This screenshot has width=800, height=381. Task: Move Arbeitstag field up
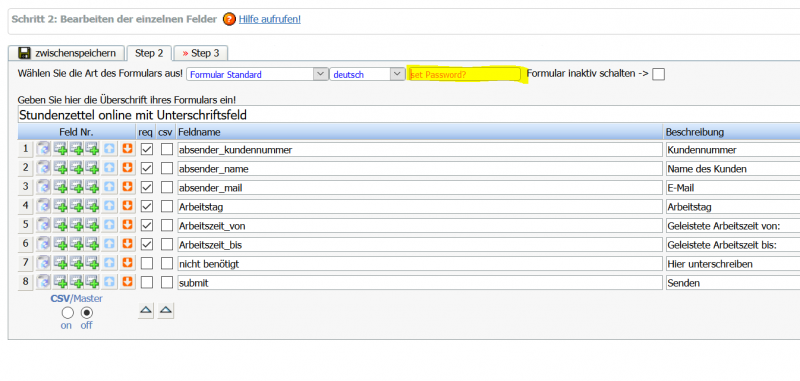coord(110,206)
